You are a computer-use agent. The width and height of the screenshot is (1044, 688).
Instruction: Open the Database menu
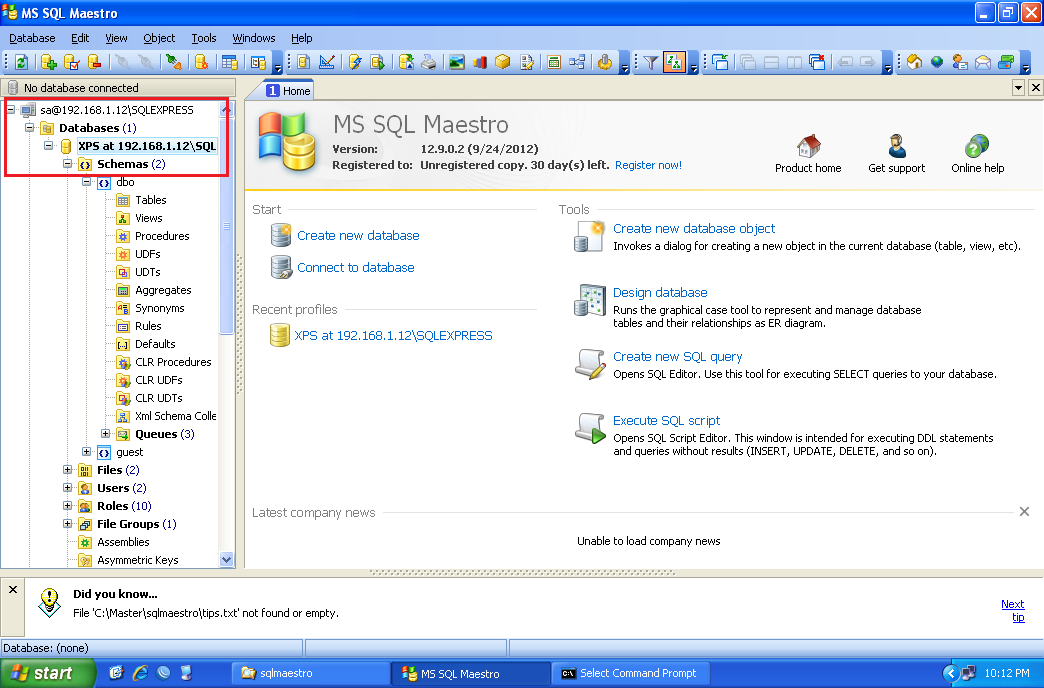pyautogui.click(x=32, y=38)
